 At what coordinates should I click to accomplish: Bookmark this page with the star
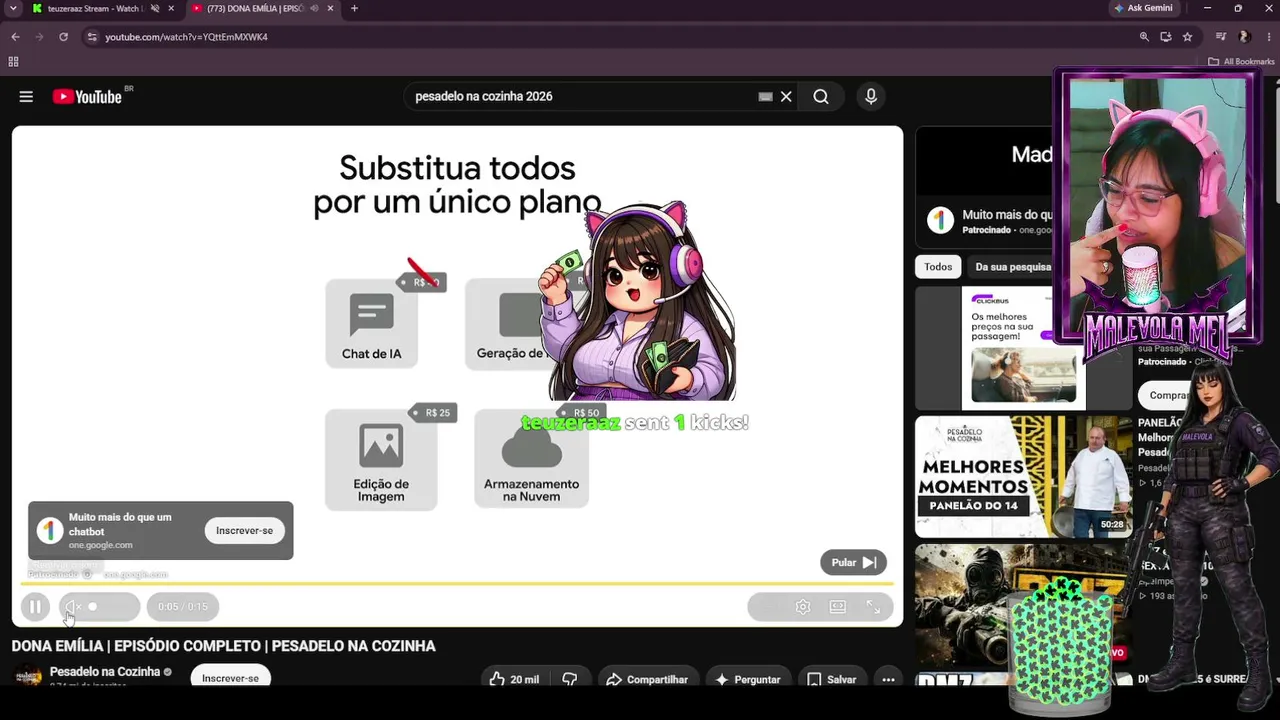pyautogui.click(x=1187, y=37)
